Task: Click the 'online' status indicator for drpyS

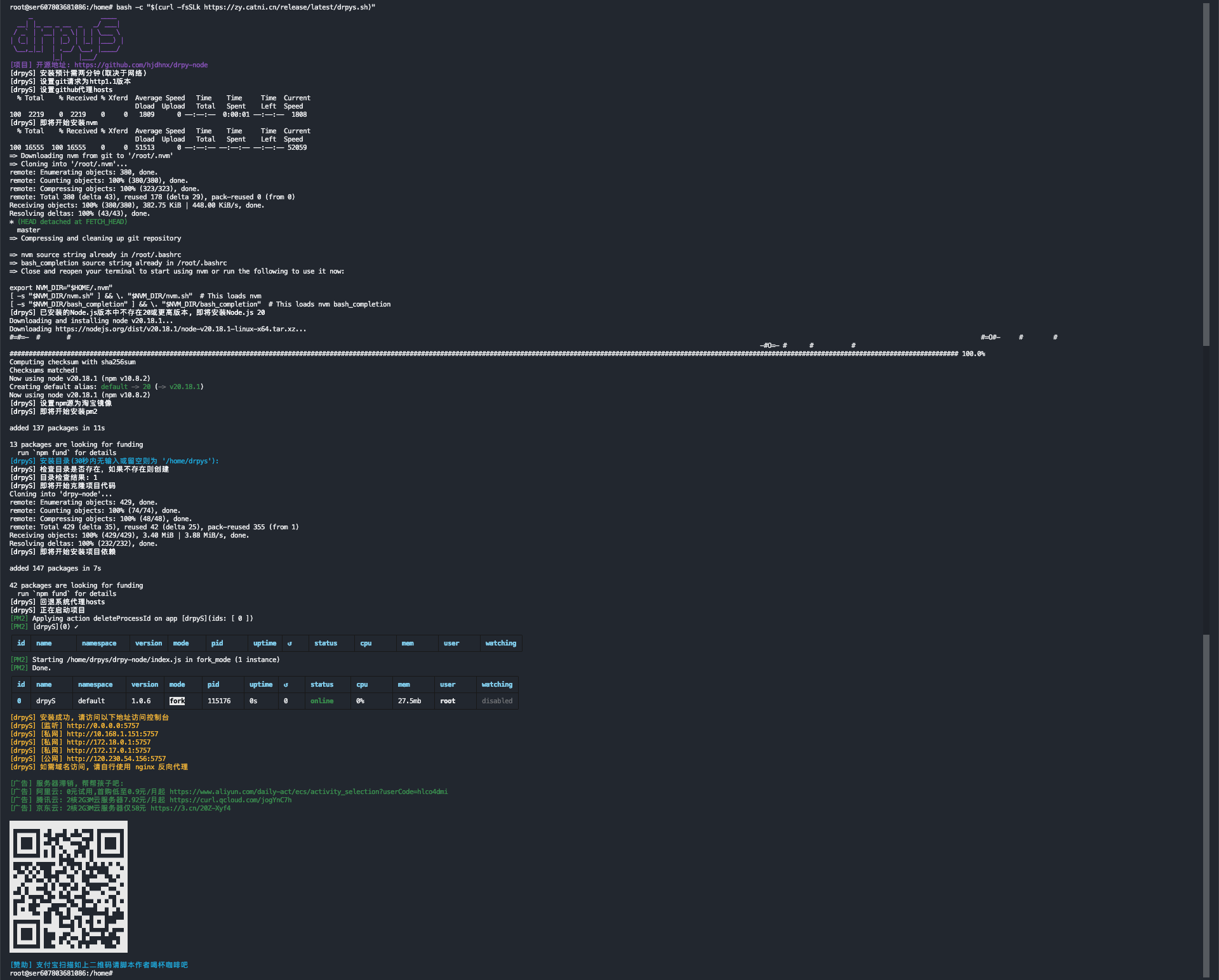Action: (x=322, y=700)
